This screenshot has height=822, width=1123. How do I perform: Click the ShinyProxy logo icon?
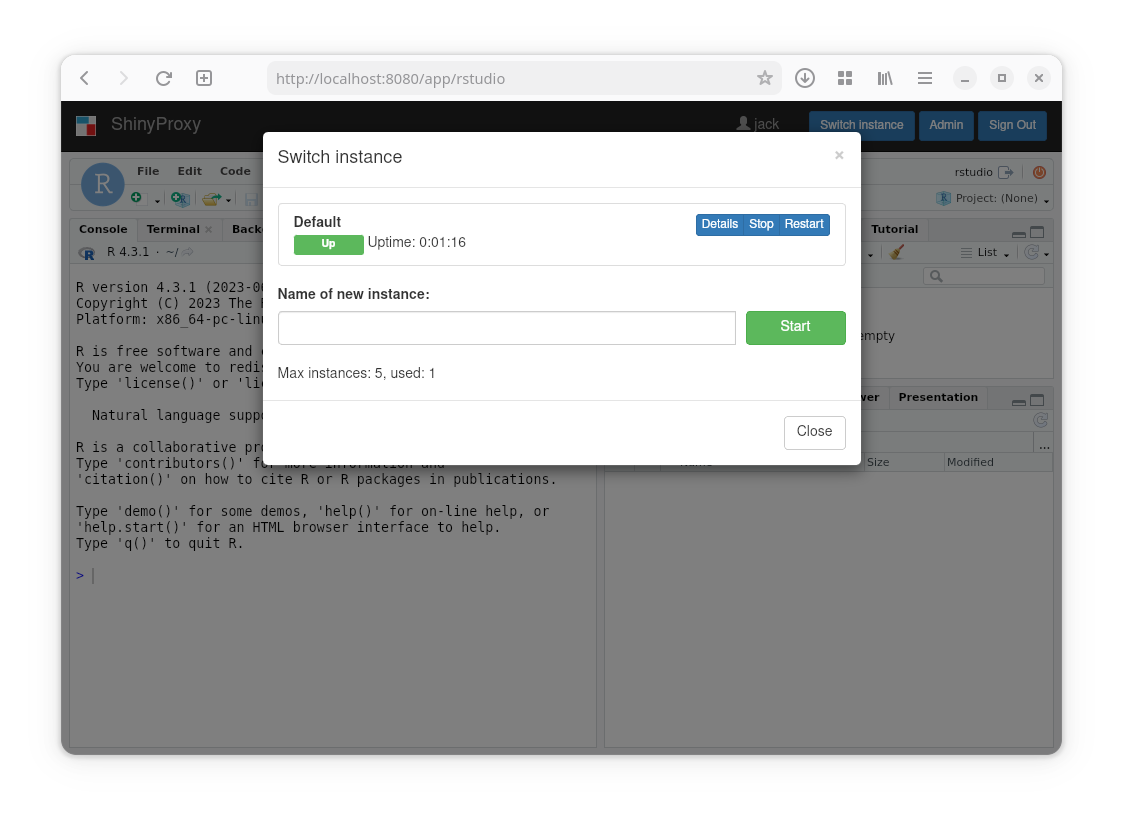[86, 125]
